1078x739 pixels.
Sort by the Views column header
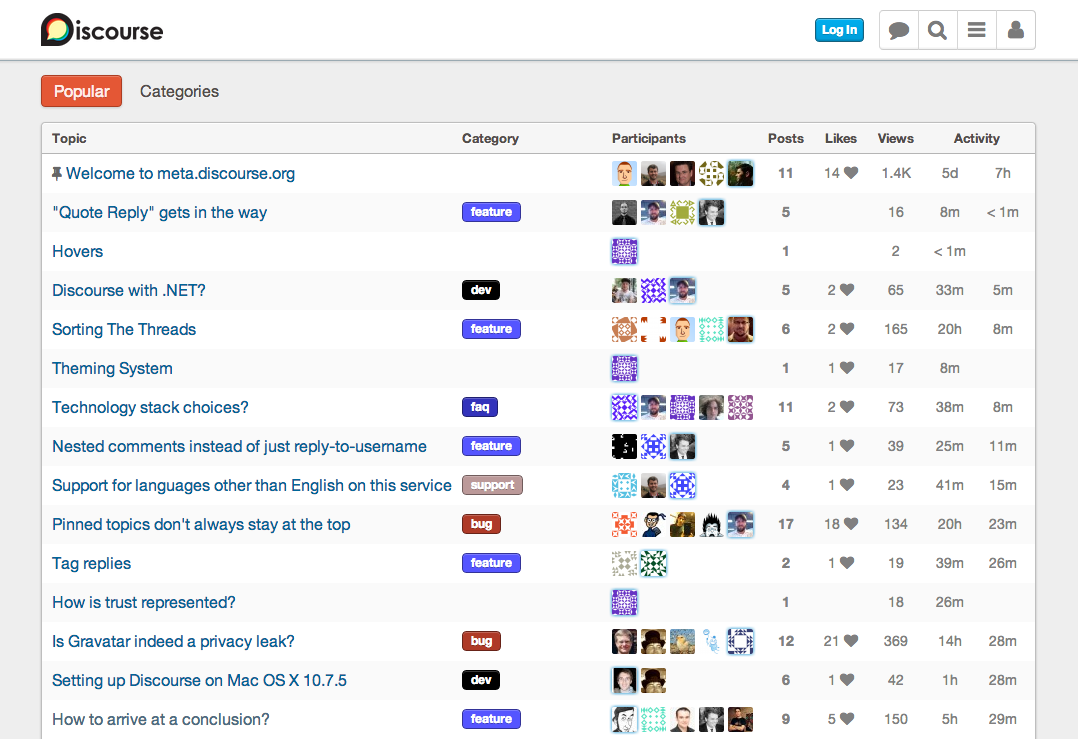(x=895, y=138)
